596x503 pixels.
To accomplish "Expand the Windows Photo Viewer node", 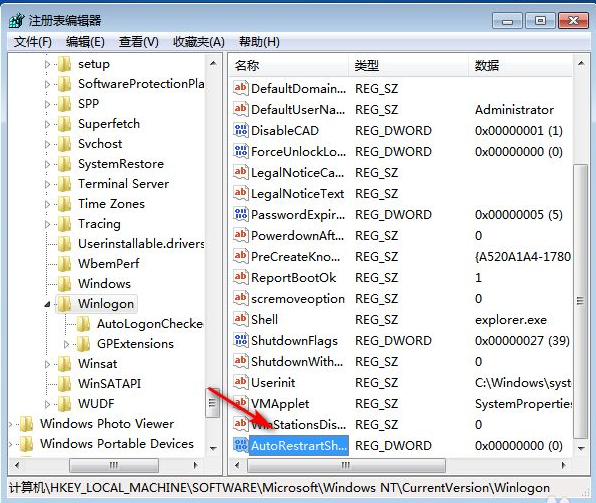I will click(10, 424).
